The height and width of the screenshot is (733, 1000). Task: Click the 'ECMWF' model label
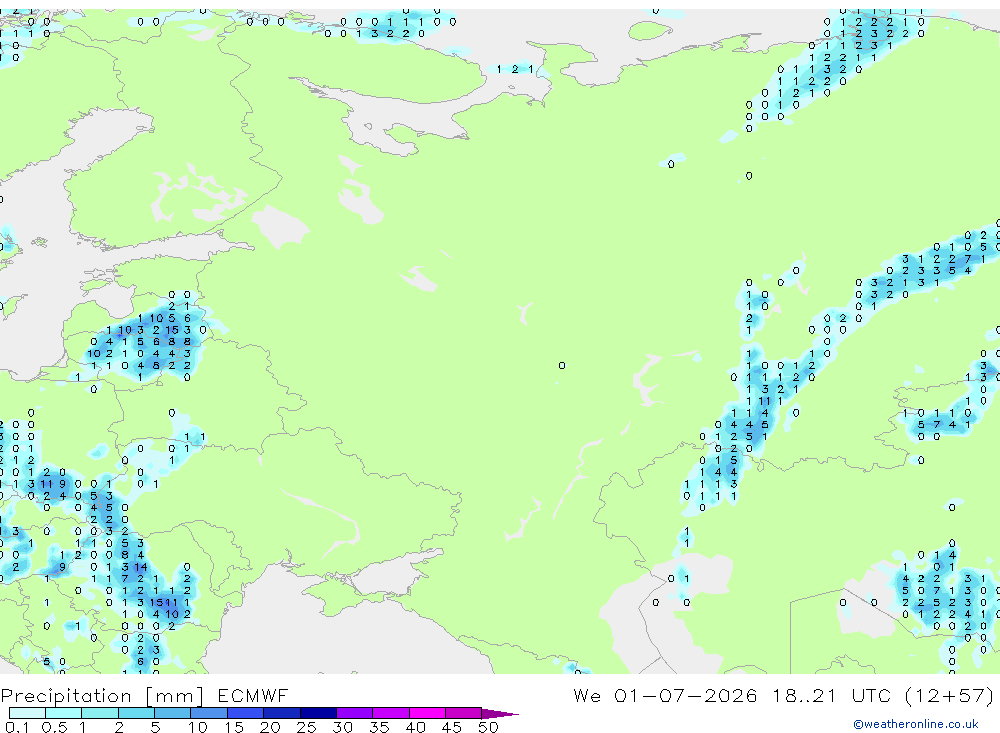[x=253, y=695]
